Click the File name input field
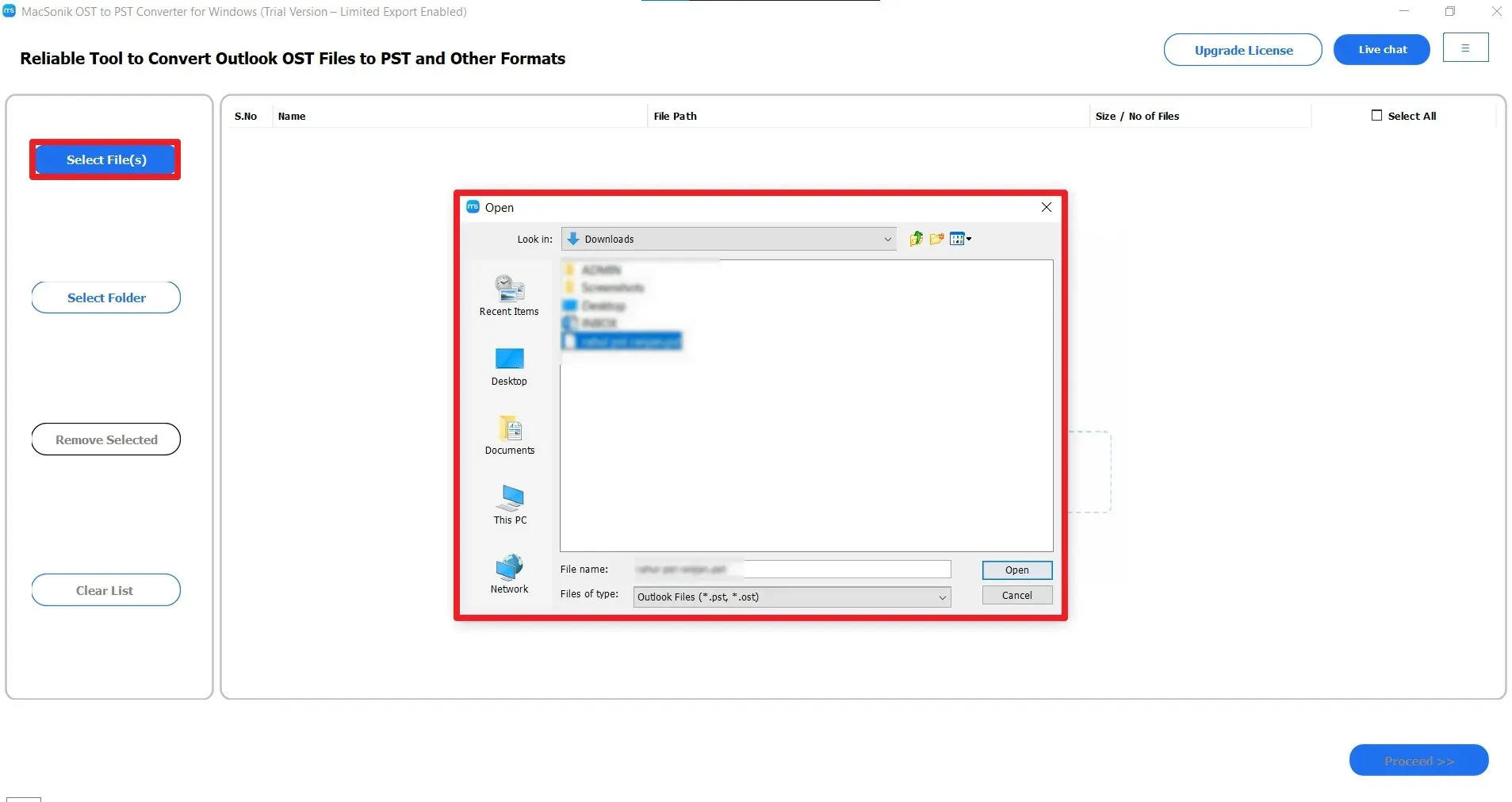 792,570
